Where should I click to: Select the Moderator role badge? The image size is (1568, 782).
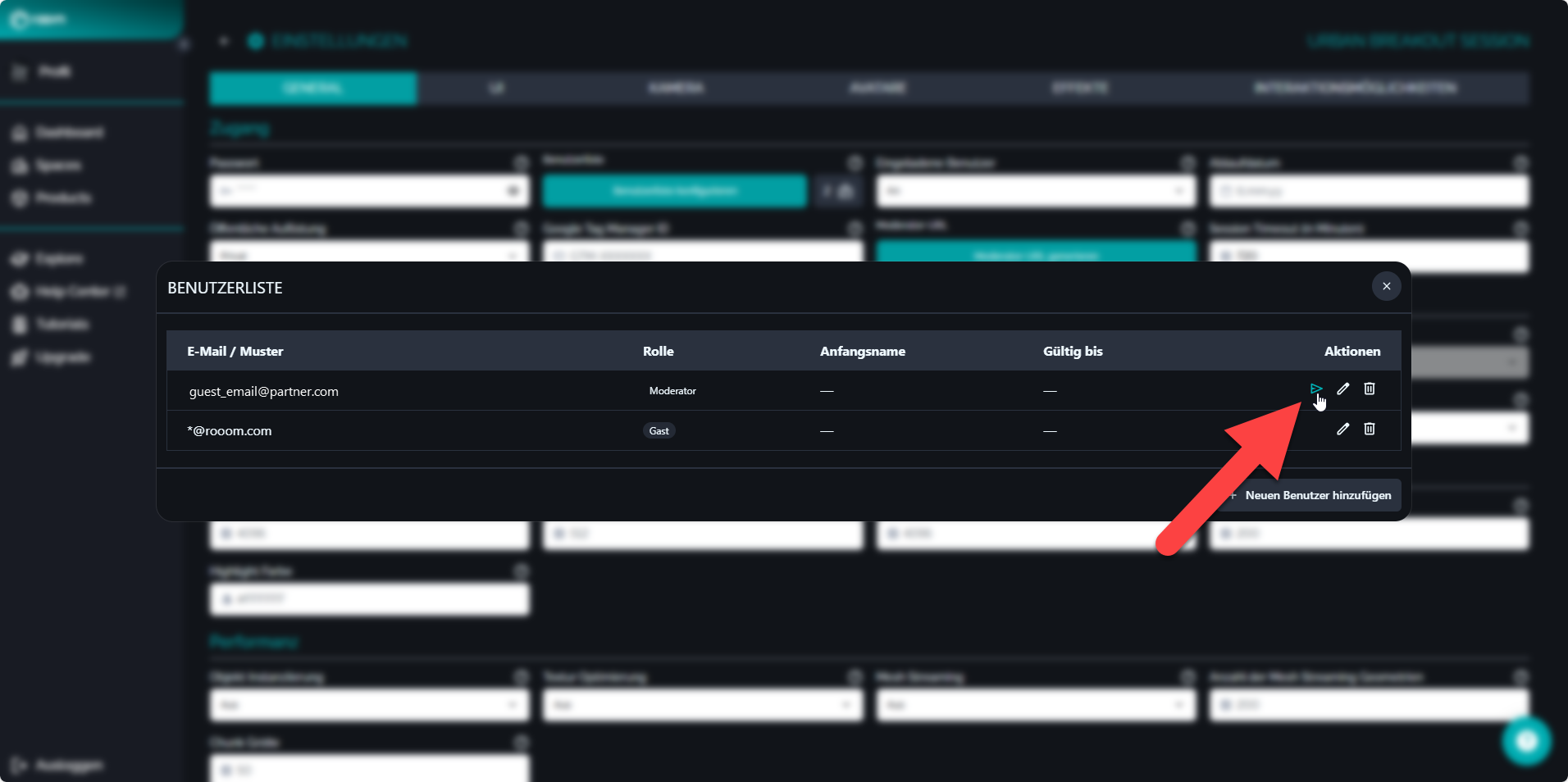(x=672, y=391)
